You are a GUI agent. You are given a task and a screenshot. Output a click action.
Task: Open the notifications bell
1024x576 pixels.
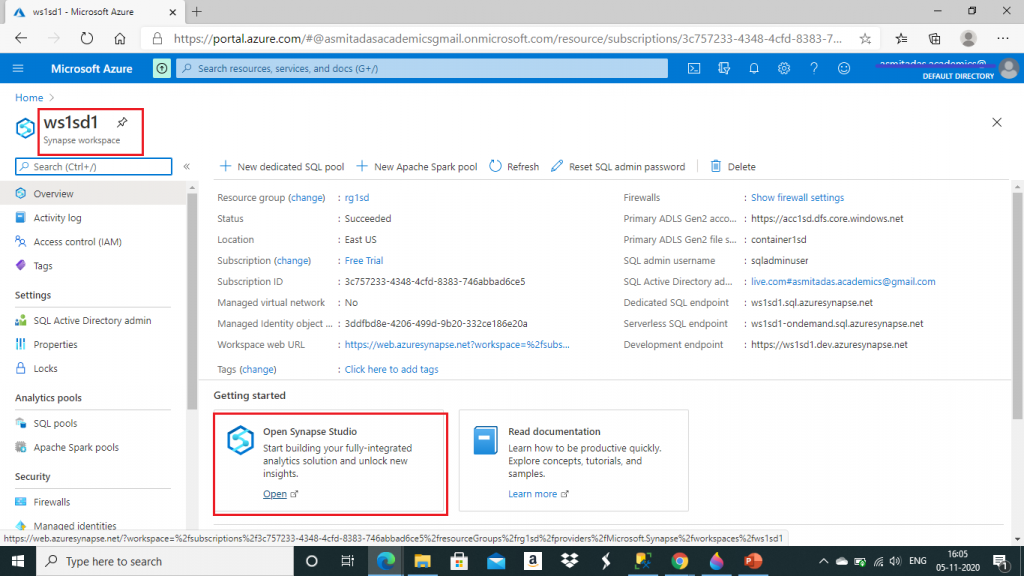pyautogui.click(x=754, y=69)
